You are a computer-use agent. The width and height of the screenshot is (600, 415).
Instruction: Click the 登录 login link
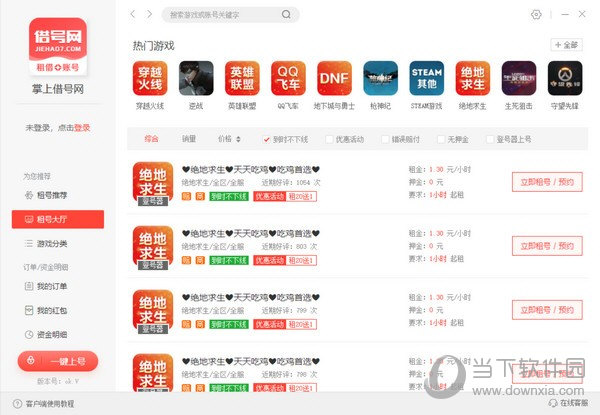click(82, 128)
